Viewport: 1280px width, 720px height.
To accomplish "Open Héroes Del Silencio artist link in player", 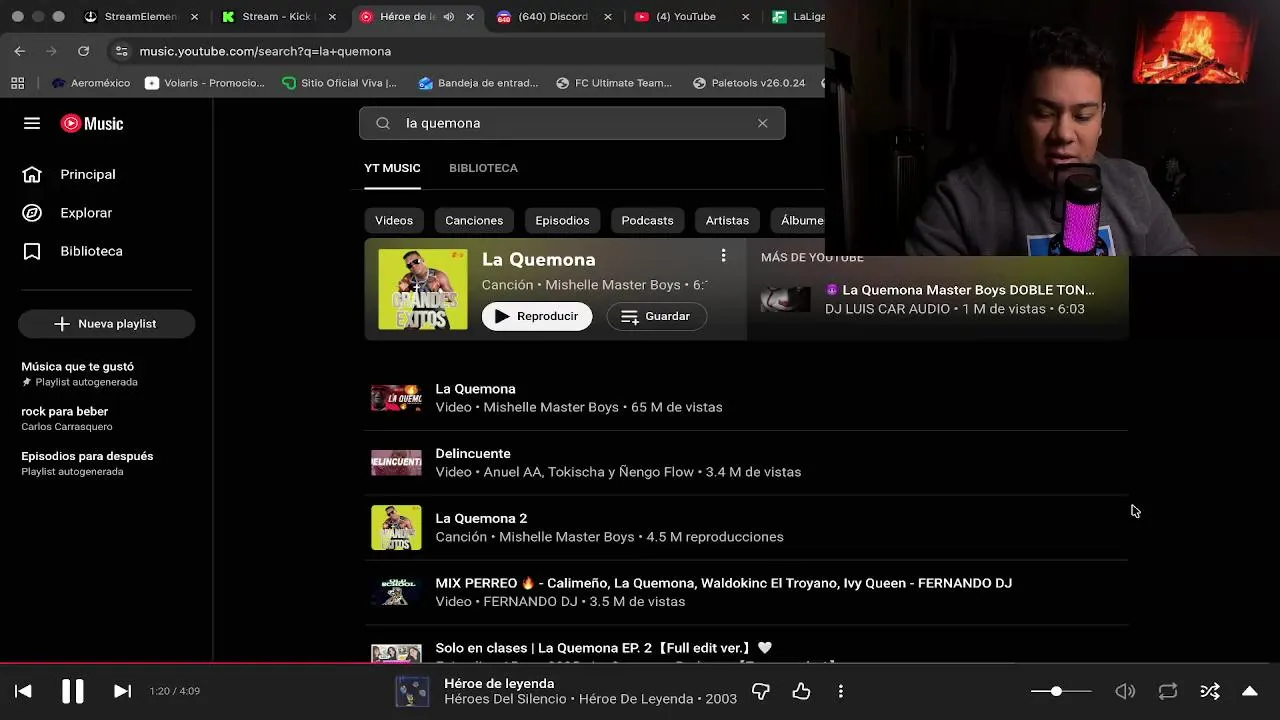I will click(505, 699).
